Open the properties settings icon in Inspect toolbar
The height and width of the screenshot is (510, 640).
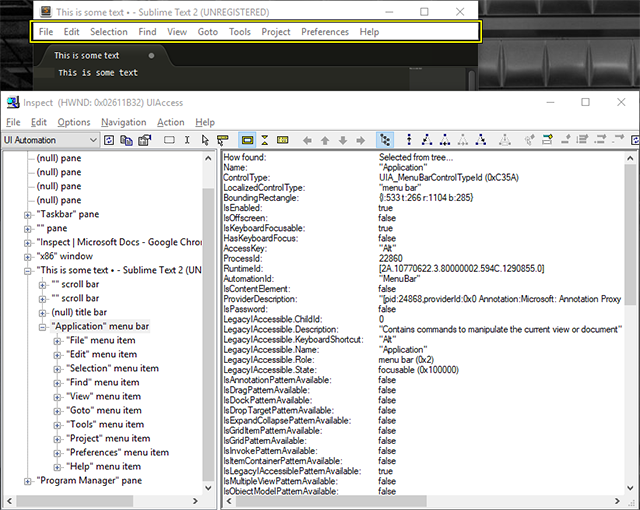[144, 140]
